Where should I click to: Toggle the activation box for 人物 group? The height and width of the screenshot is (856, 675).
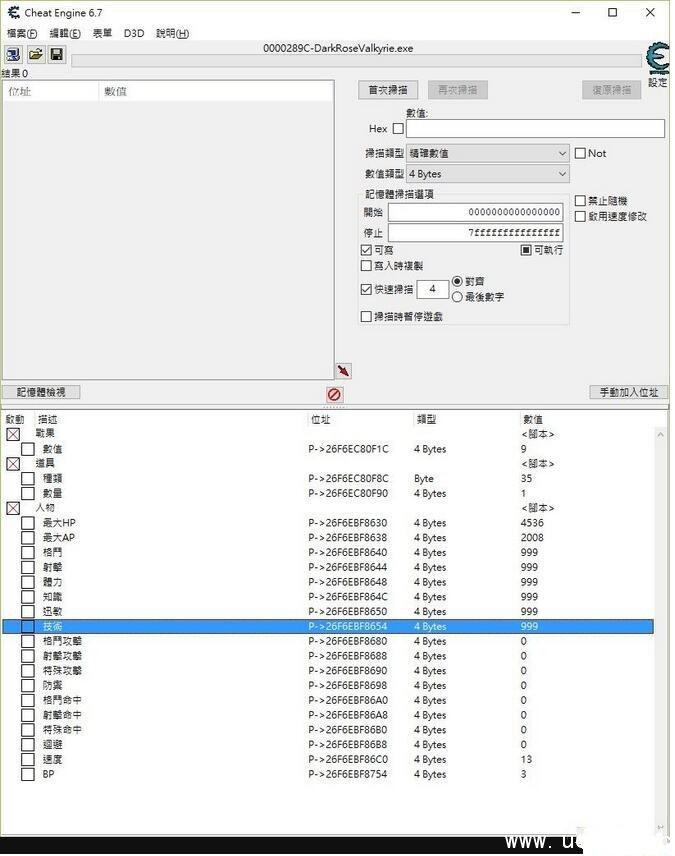pos(13,508)
